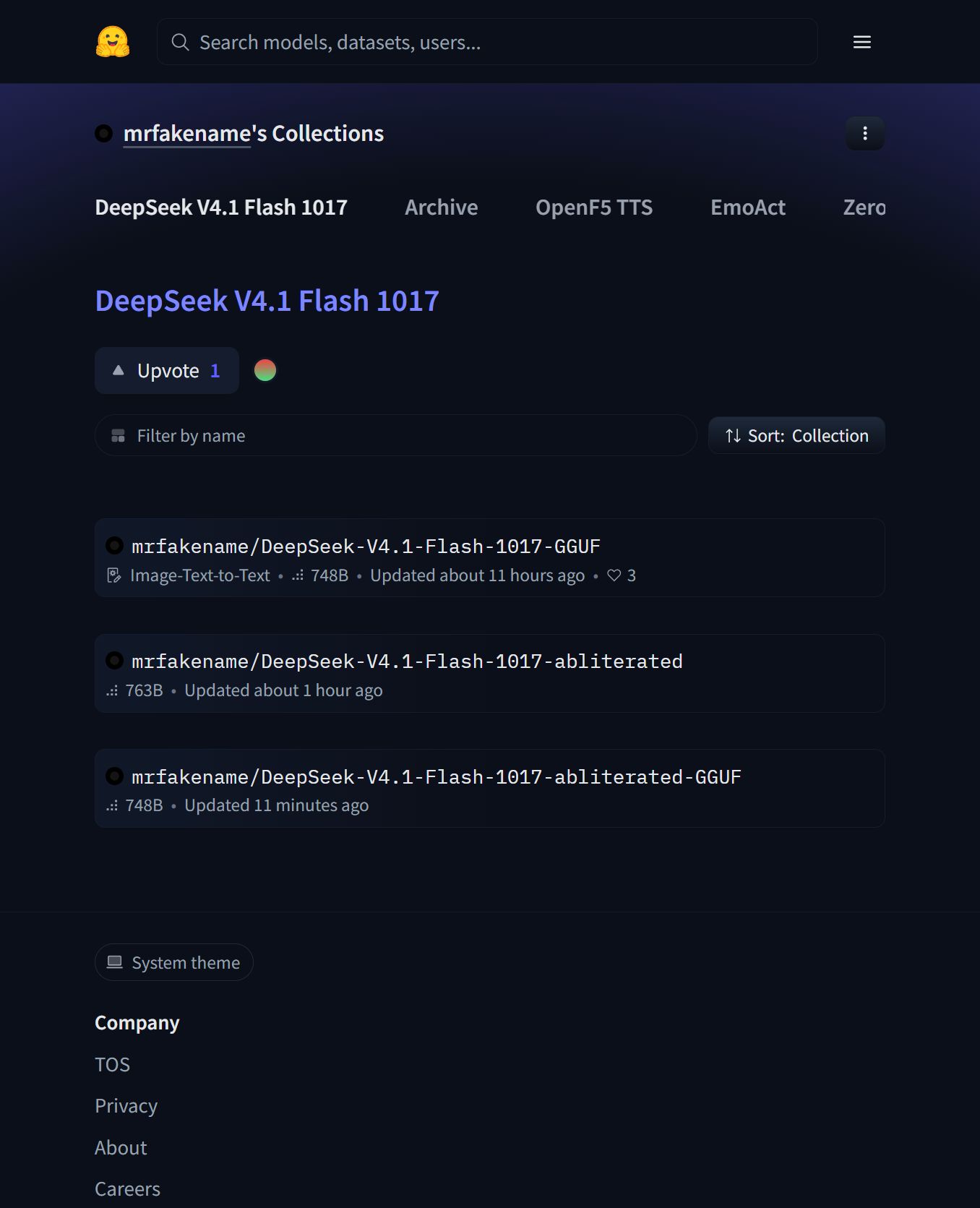This screenshot has height=1208, width=980.
Task: Click the Image-Text-to-Text task icon
Action: coord(114,575)
